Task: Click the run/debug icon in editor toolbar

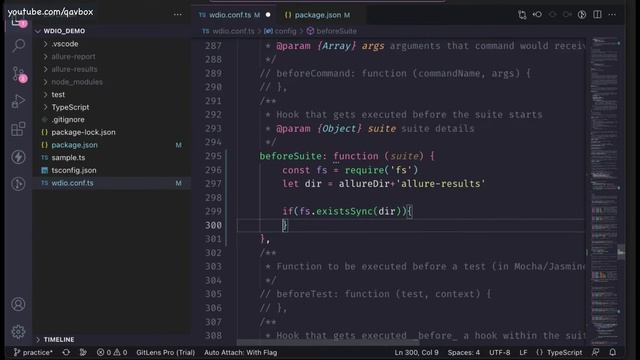Action: pyautogui.click(x=582, y=15)
